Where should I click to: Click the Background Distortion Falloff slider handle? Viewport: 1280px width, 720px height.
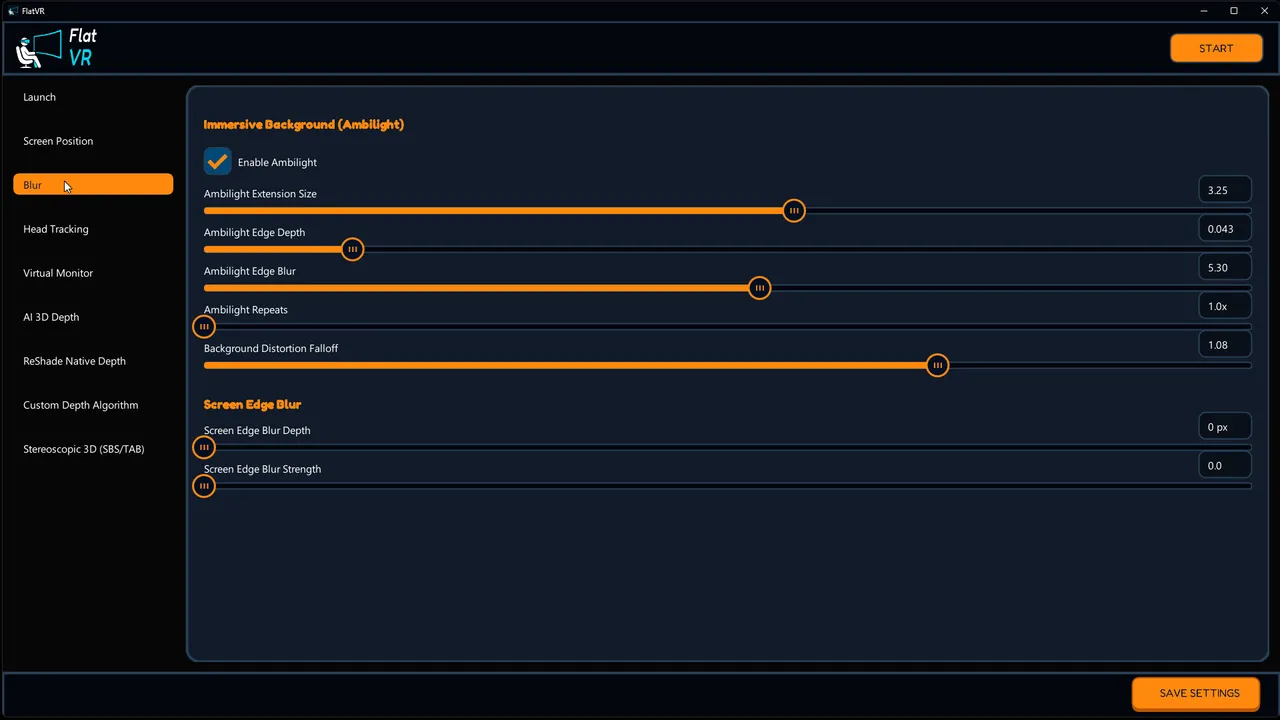click(937, 366)
